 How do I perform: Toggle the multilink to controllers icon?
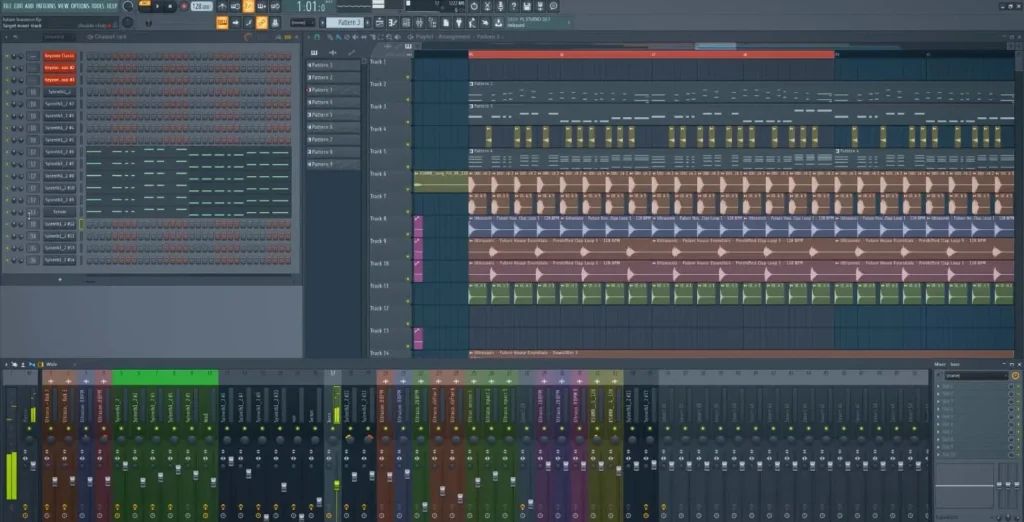pyautogui.click(x=275, y=23)
